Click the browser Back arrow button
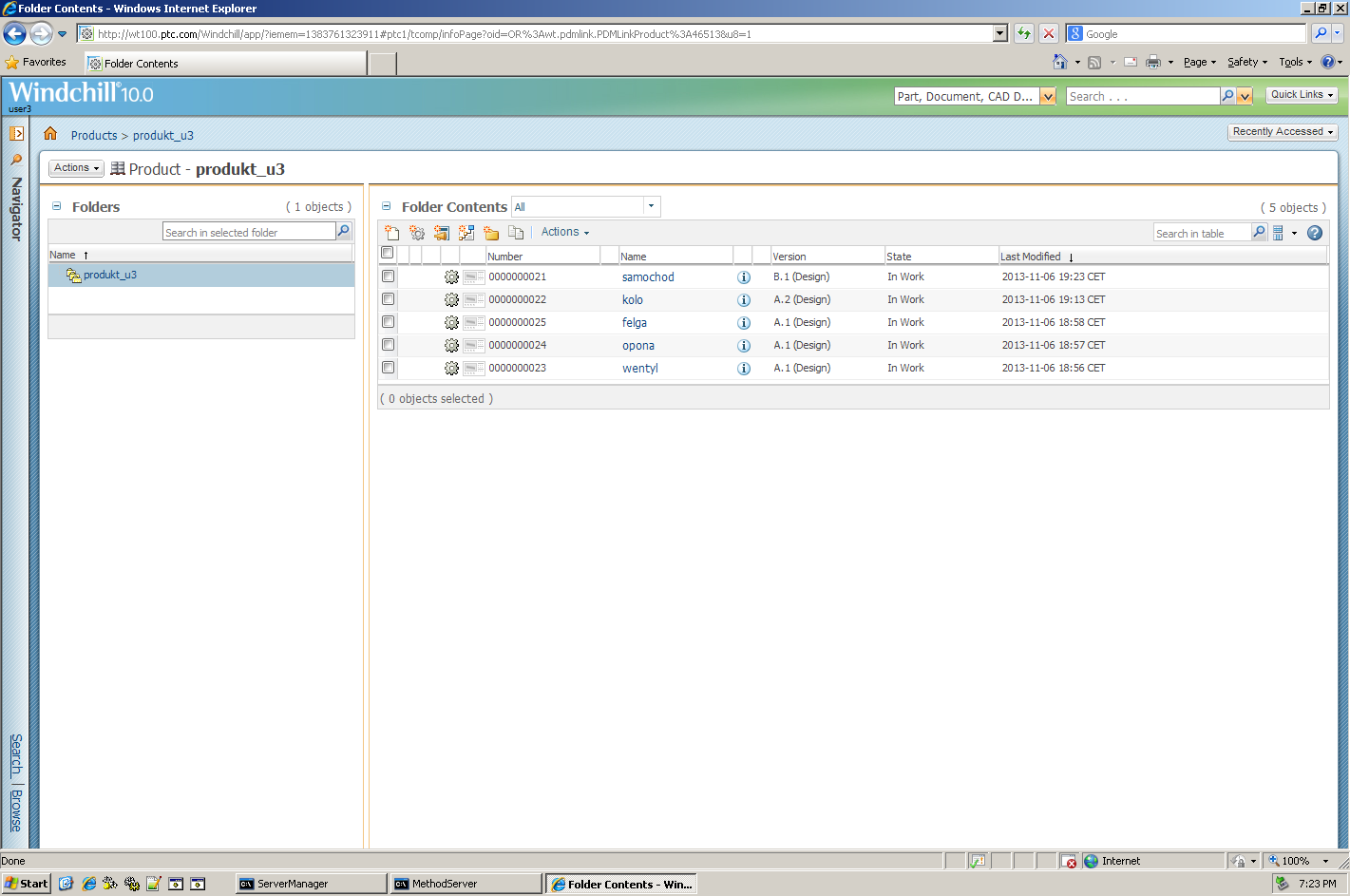This screenshot has height=896, width=1350. click(x=14, y=34)
